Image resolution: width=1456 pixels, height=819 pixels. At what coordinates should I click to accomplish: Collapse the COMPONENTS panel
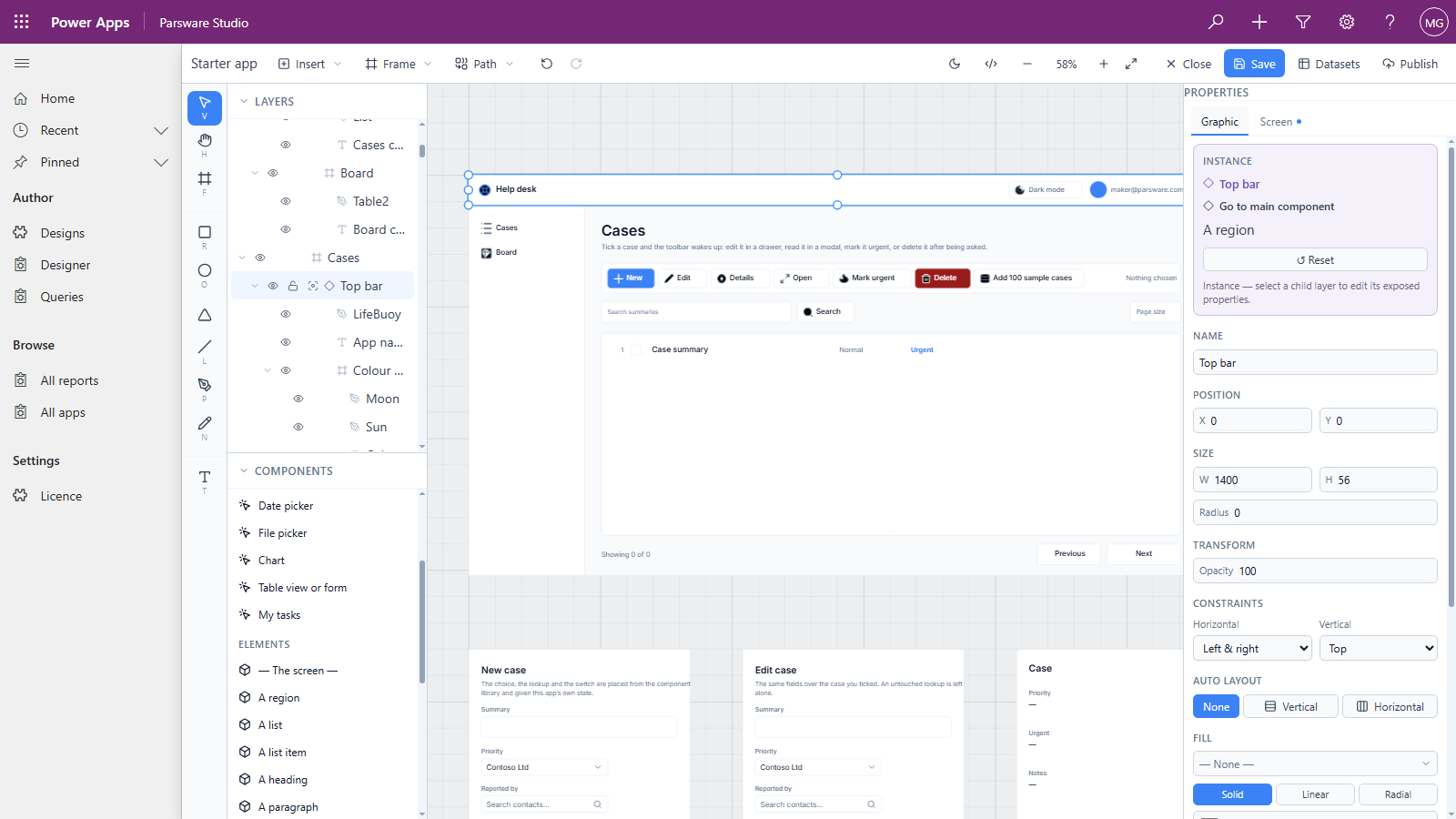(244, 471)
